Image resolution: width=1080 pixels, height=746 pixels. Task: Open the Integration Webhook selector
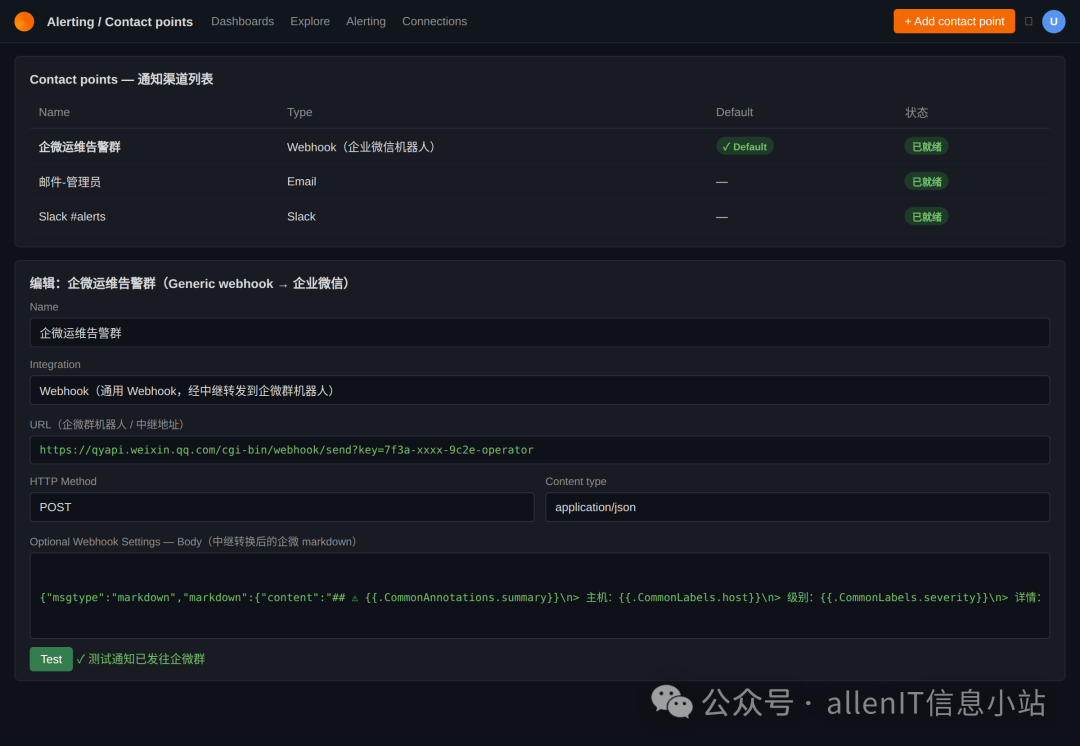tap(539, 391)
